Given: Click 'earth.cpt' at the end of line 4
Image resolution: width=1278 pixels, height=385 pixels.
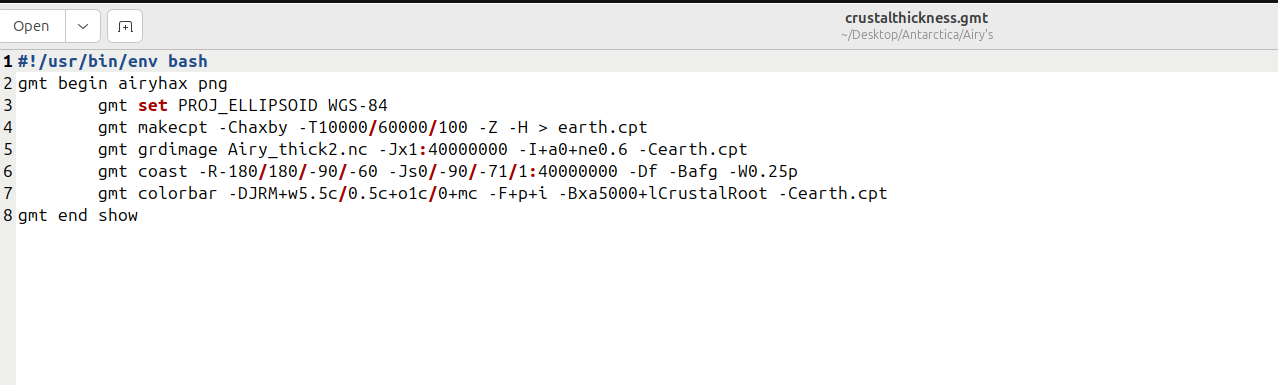Looking at the screenshot, I should coord(603,128).
